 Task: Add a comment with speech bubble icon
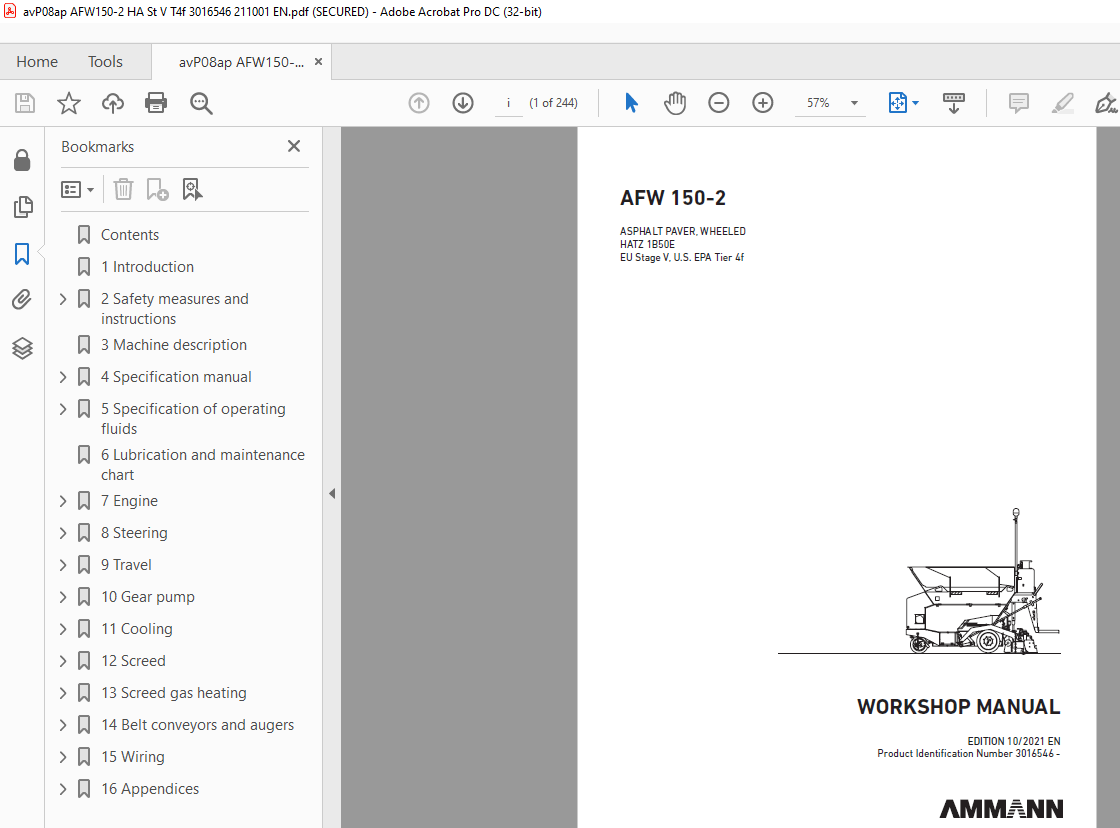(1019, 103)
